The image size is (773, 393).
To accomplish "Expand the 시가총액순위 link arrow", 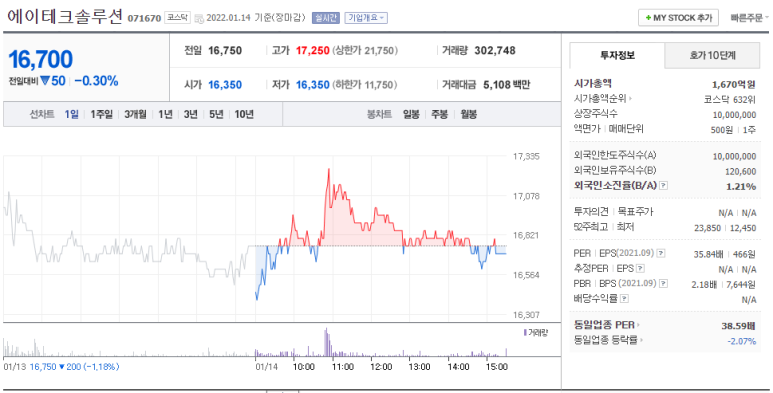I will click(631, 99).
